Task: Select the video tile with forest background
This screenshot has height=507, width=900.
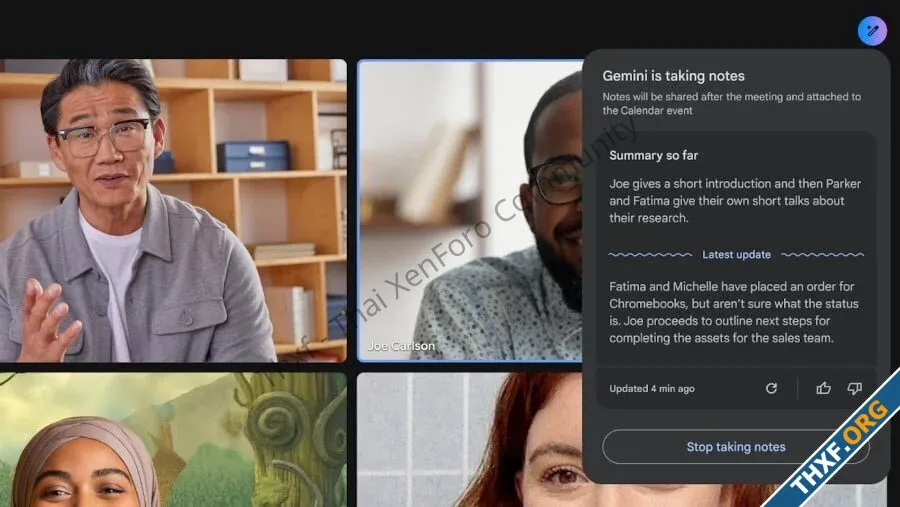Action: 173,440
